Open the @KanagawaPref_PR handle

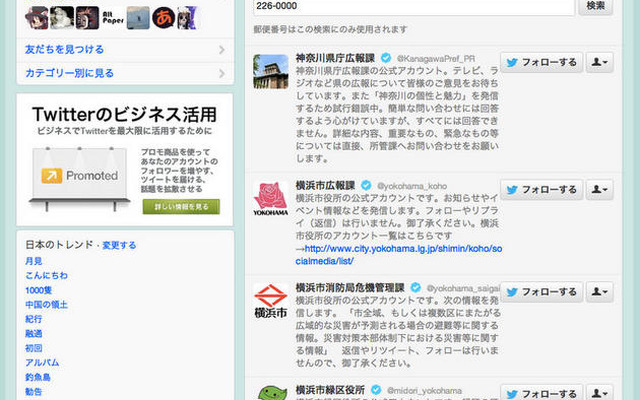coord(436,59)
